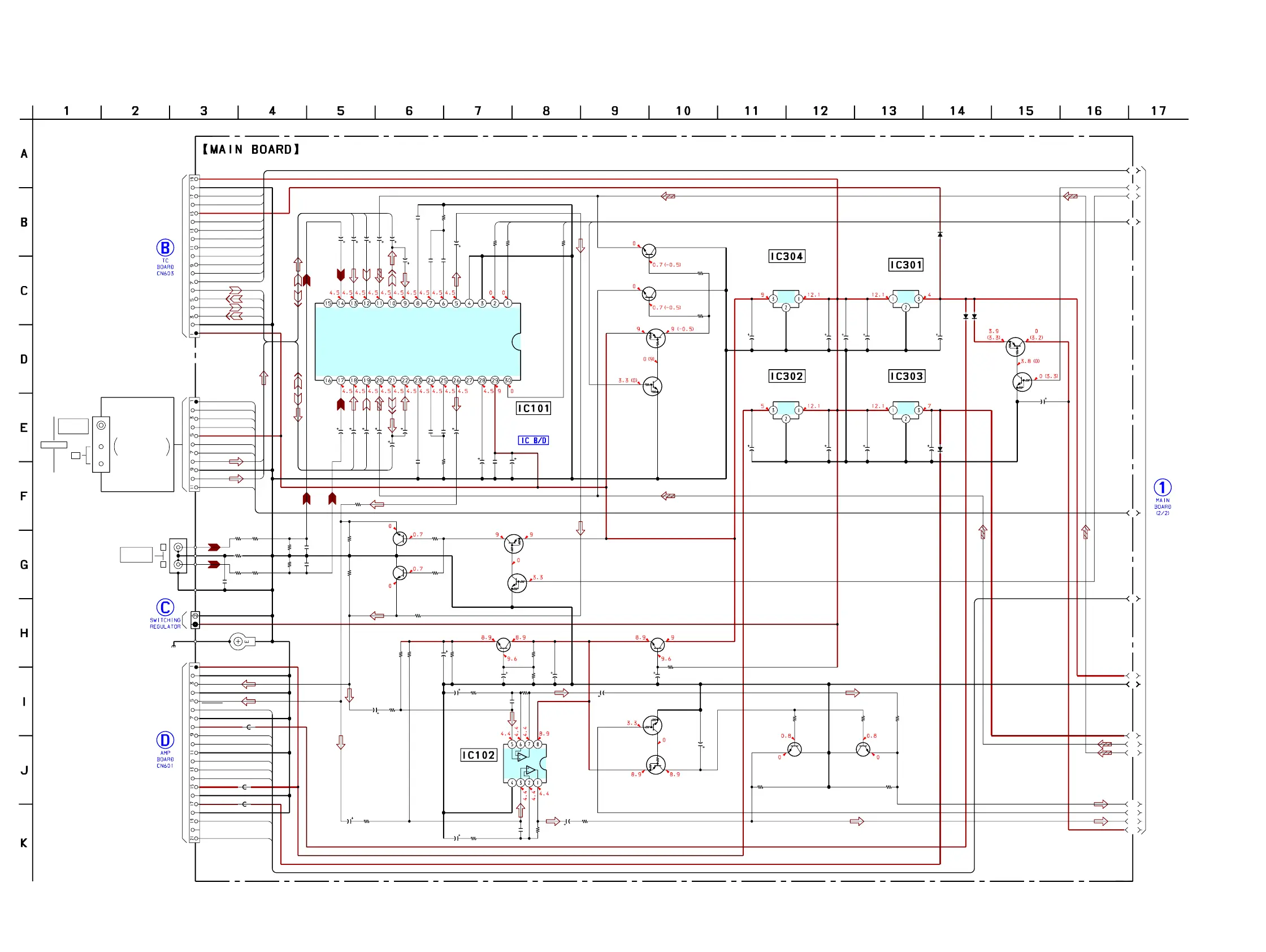Click pin 15 on IC101 top row
Image resolution: width=1266 pixels, height=952 pixels.
tap(328, 304)
